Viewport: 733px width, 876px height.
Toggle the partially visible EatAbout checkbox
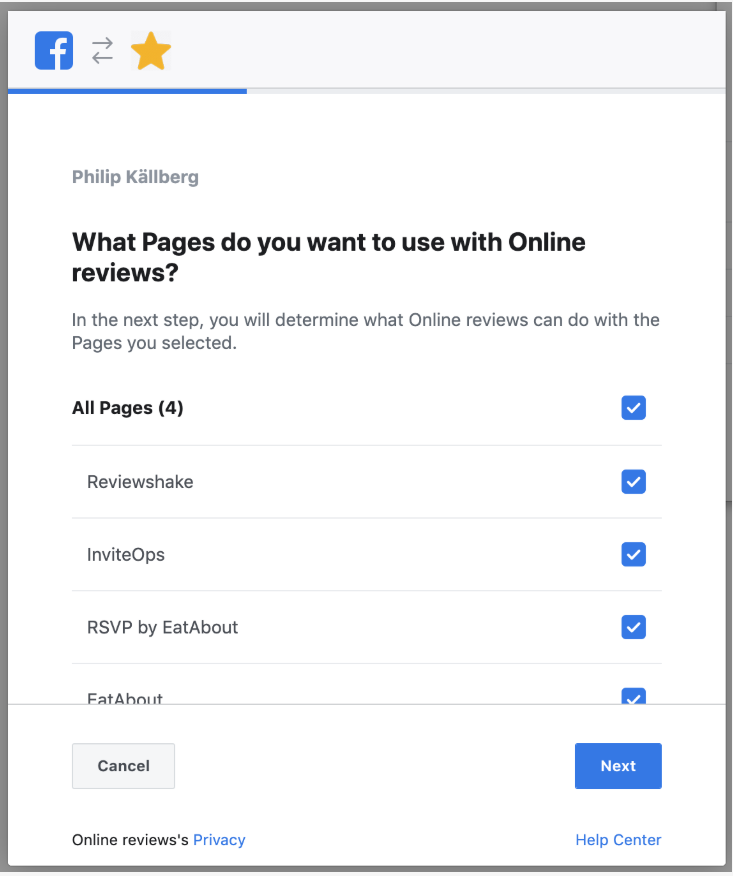(634, 696)
